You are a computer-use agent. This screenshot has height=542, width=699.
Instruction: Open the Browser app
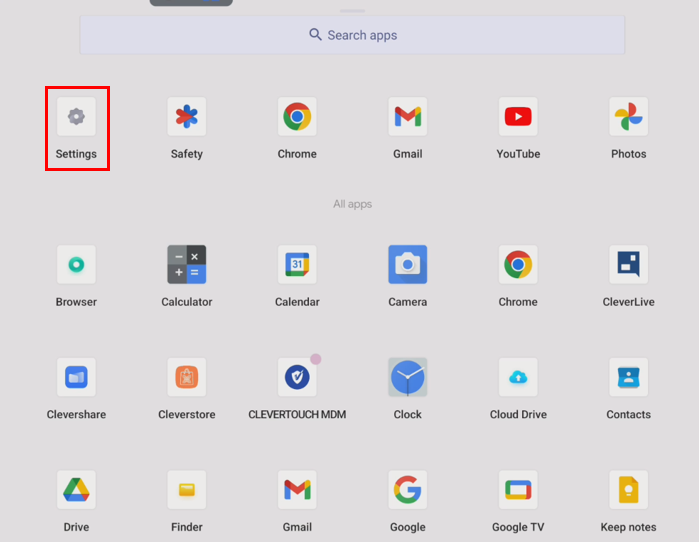click(x=76, y=265)
